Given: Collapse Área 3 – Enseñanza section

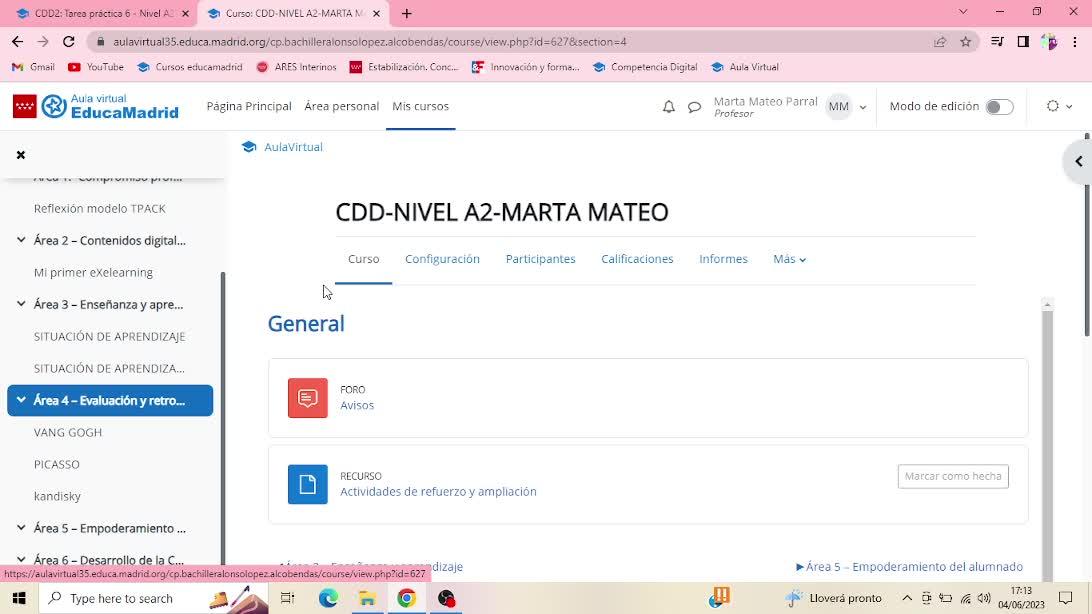Looking at the screenshot, I should pyautogui.click(x=21, y=304).
